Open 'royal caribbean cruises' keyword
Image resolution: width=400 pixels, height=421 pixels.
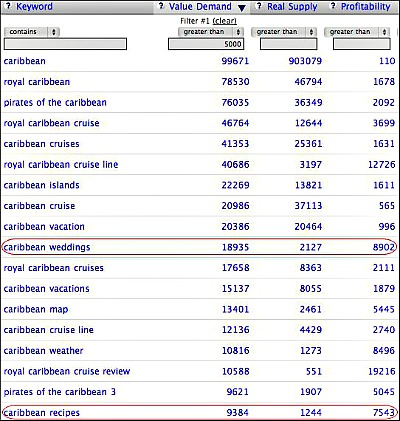tap(53, 268)
